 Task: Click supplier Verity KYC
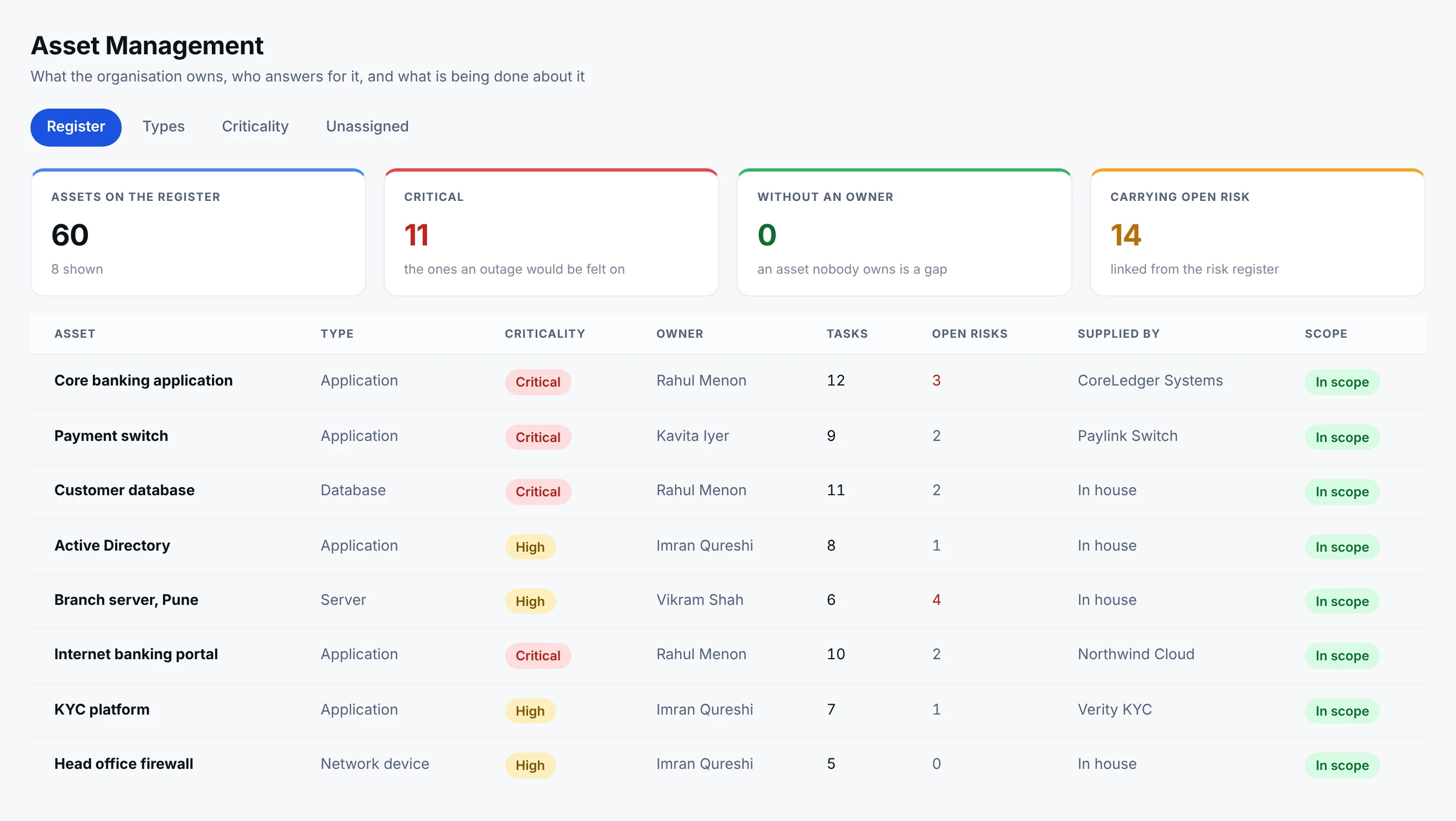[x=1115, y=710]
